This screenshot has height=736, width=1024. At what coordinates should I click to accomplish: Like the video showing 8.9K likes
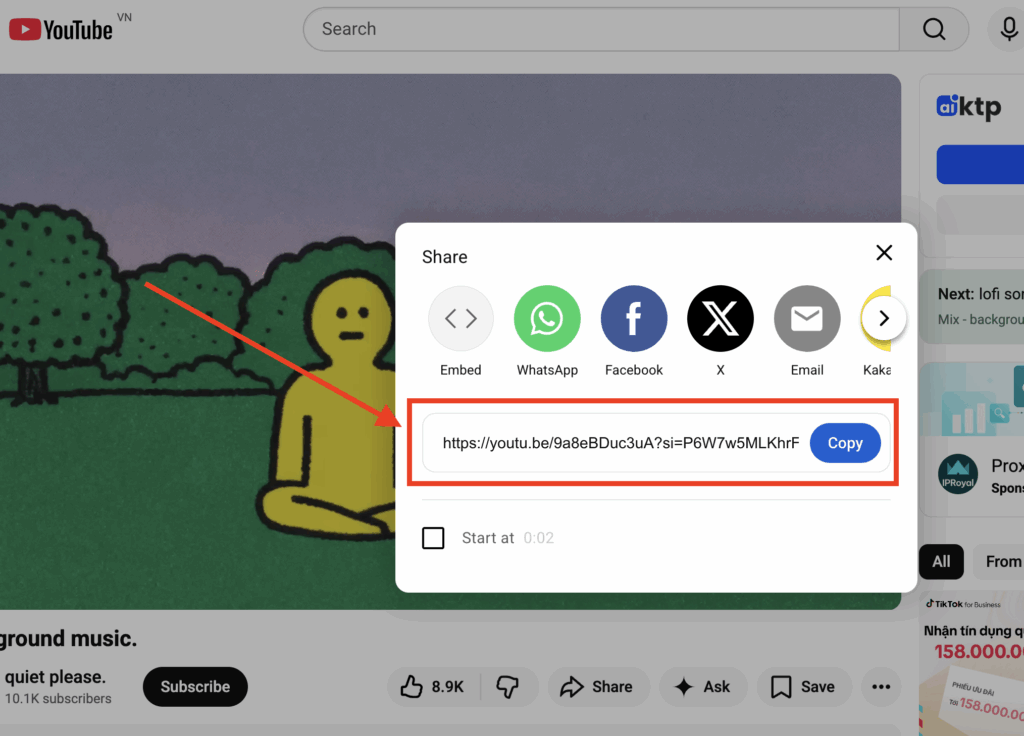[435, 687]
